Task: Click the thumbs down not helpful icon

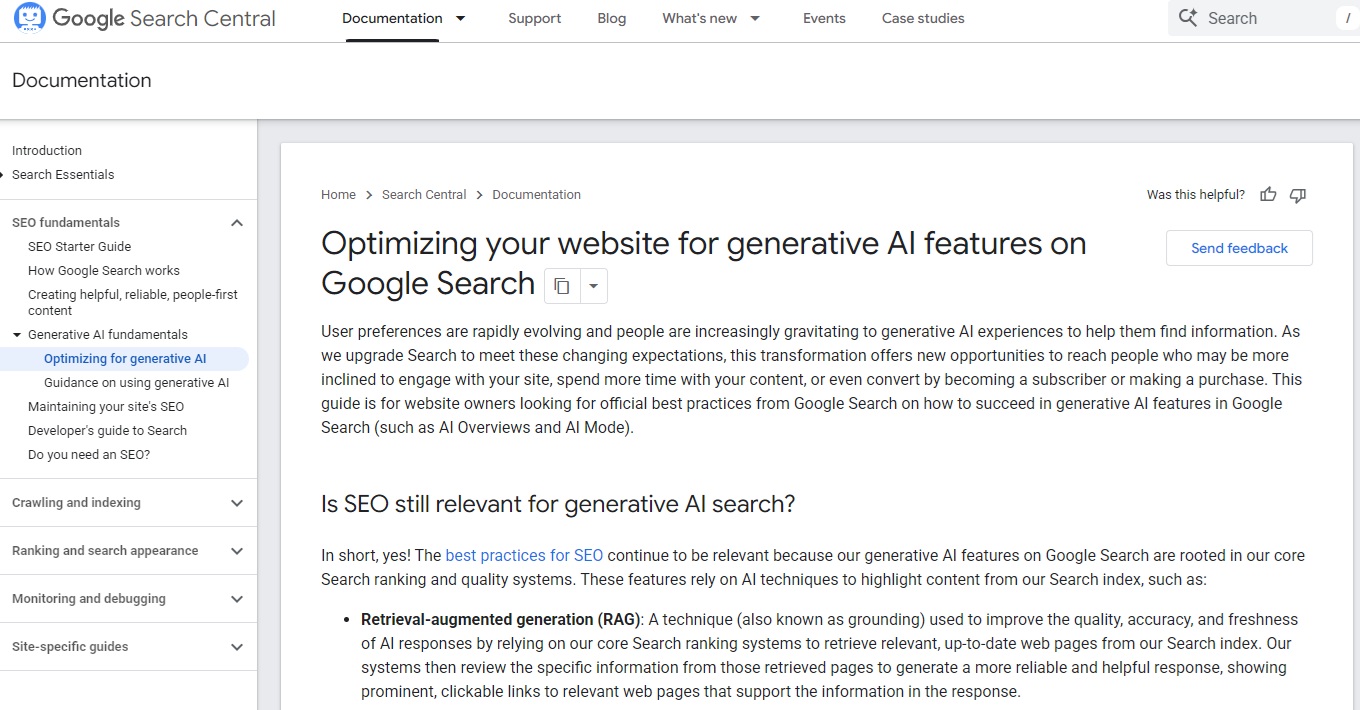Action: pyautogui.click(x=1298, y=195)
